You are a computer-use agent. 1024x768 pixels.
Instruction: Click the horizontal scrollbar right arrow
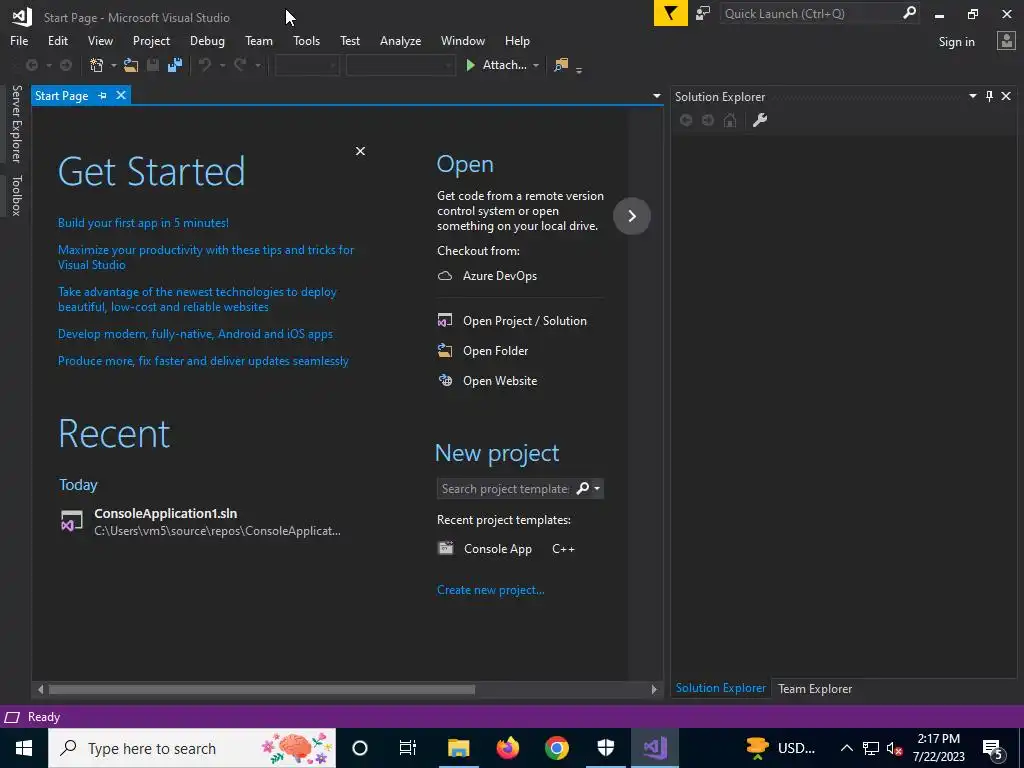[654, 689]
